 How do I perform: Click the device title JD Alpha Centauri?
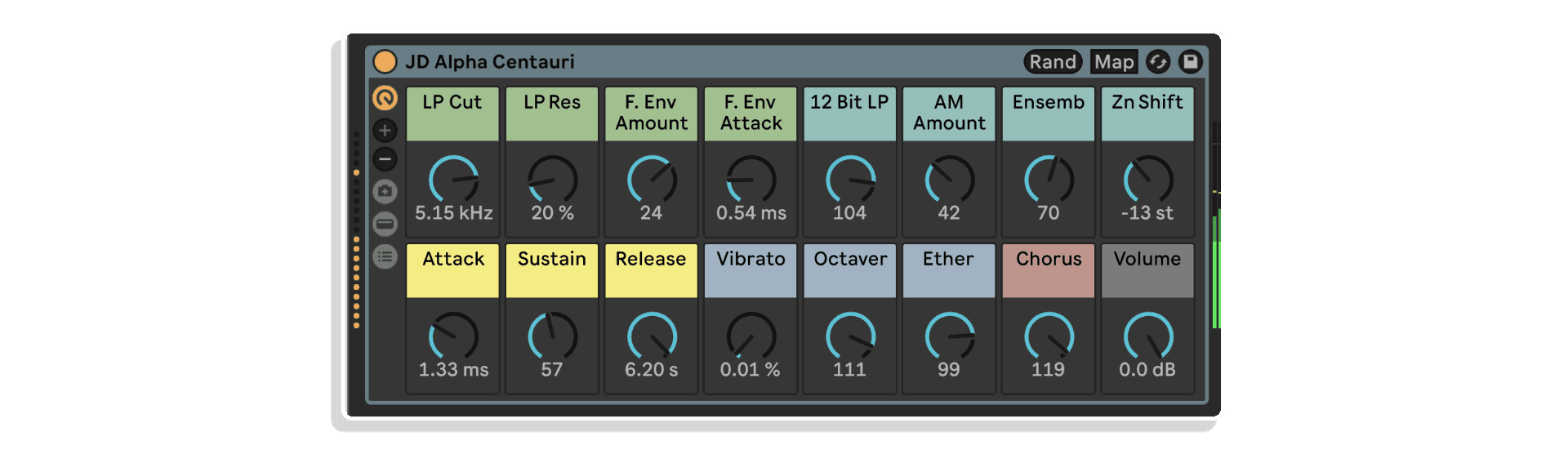tap(490, 62)
